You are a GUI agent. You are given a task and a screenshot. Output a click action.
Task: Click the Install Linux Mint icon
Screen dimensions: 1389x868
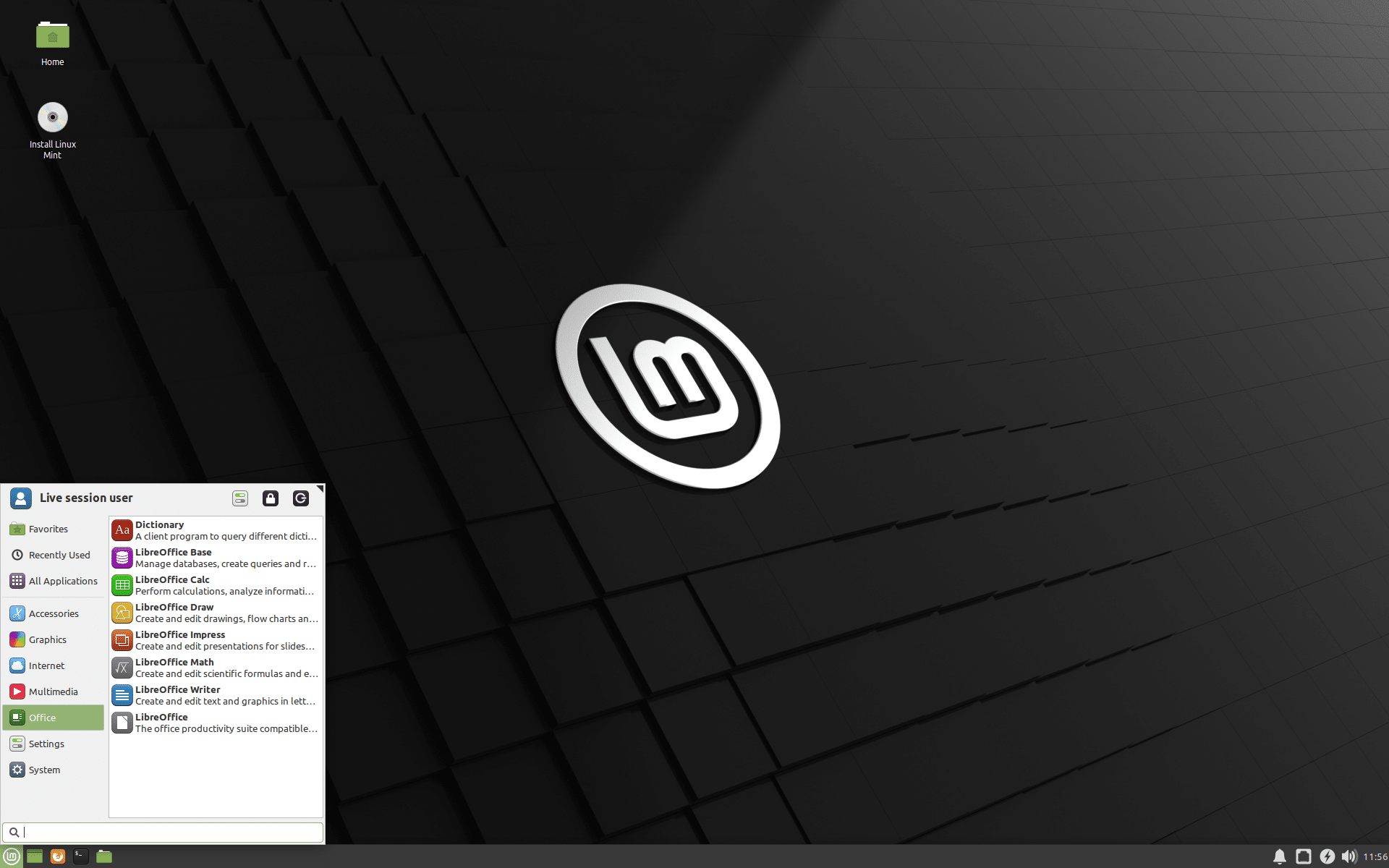tap(52, 117)
